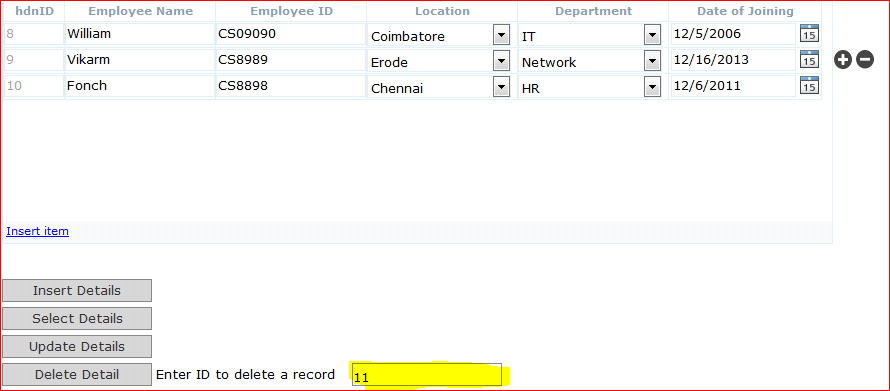
Task: Open calendar picker for Fonch's joining date
Action: 809,86
